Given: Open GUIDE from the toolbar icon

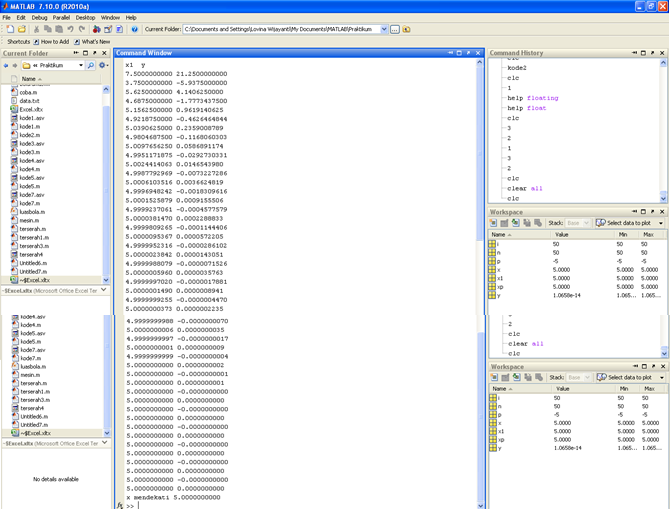Looking at the screenshot, I should point(108,29).
